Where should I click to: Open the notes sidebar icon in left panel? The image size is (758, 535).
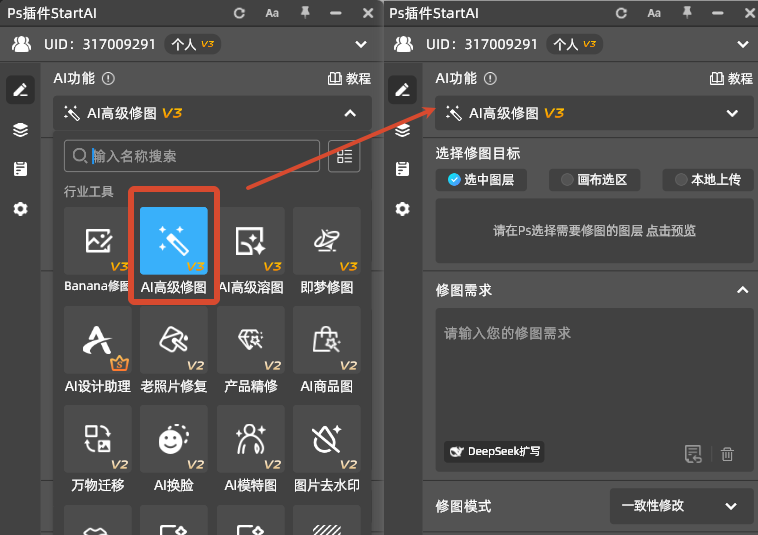point(20,169)
